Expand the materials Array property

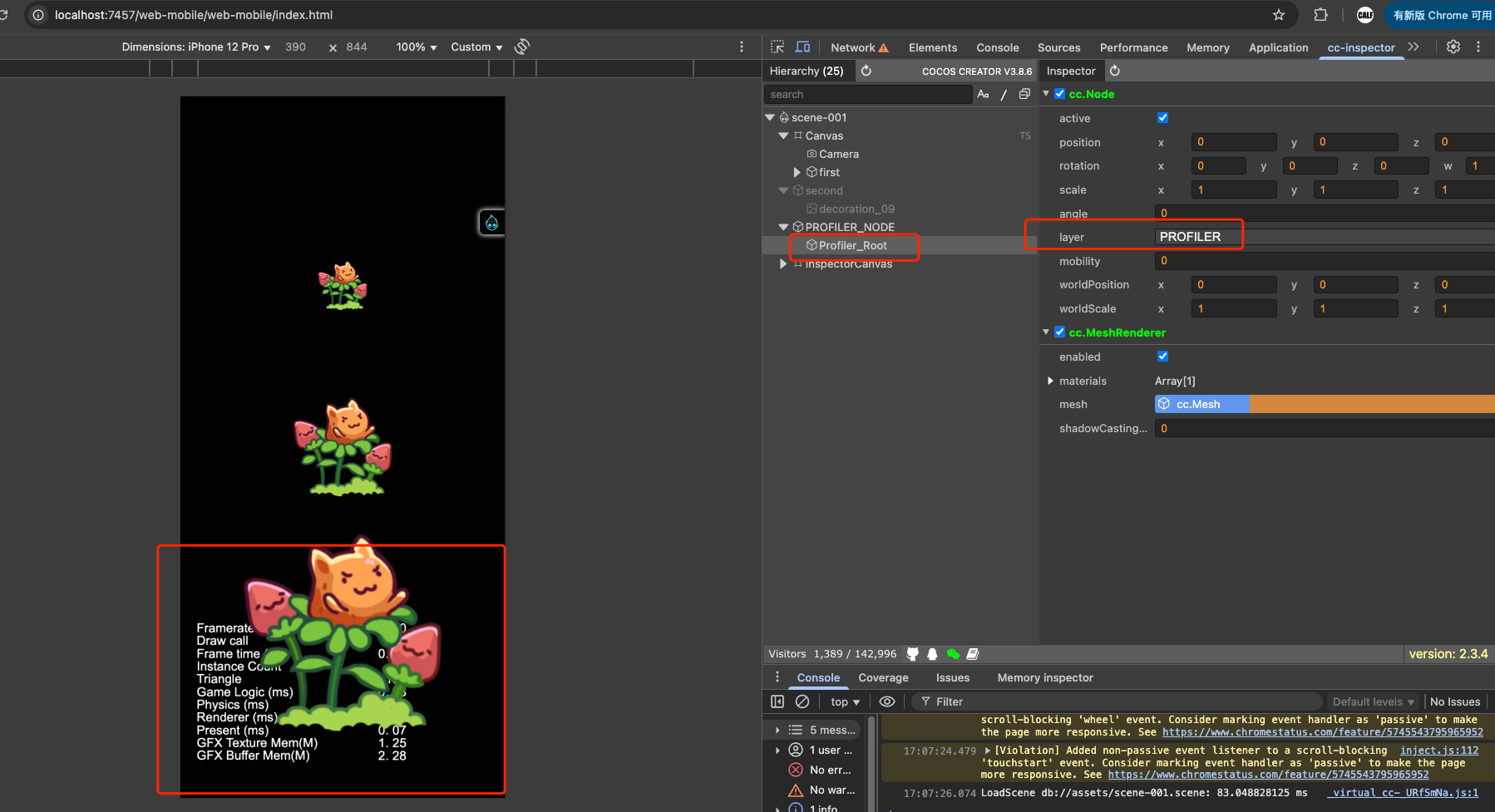click(x=1050, y=381)
